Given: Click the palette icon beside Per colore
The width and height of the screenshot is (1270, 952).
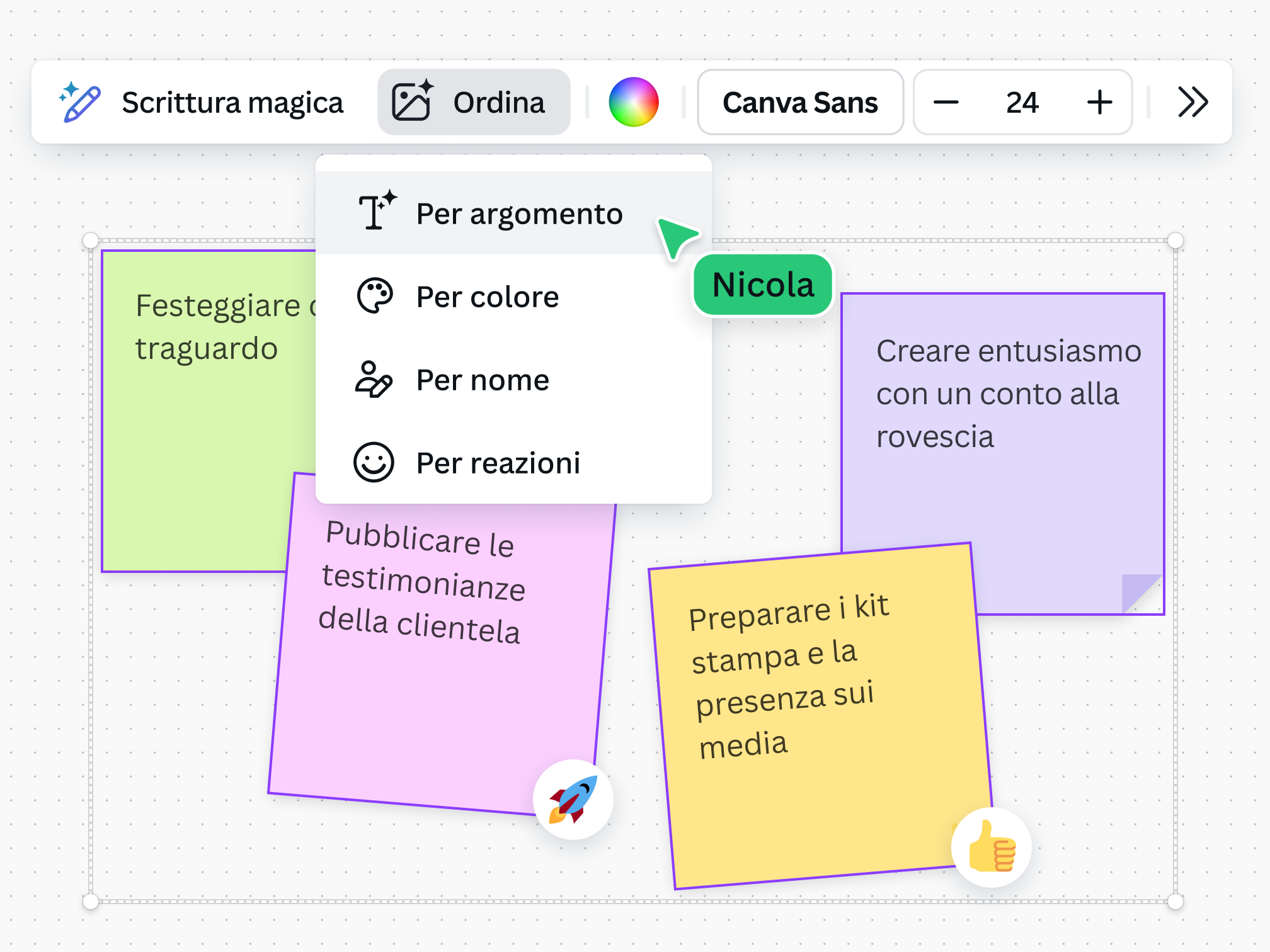Looking at the screenshot, I should (x=375, y=295).
